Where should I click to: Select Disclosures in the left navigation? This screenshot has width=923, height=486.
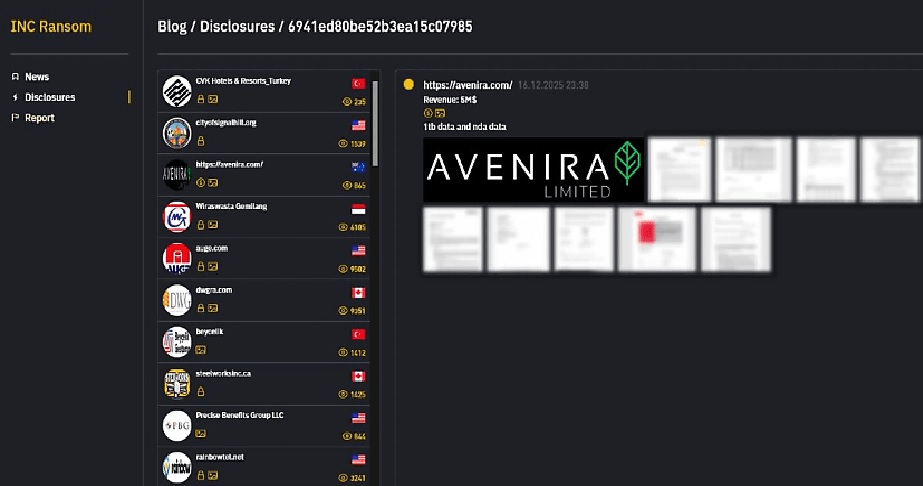50,97
